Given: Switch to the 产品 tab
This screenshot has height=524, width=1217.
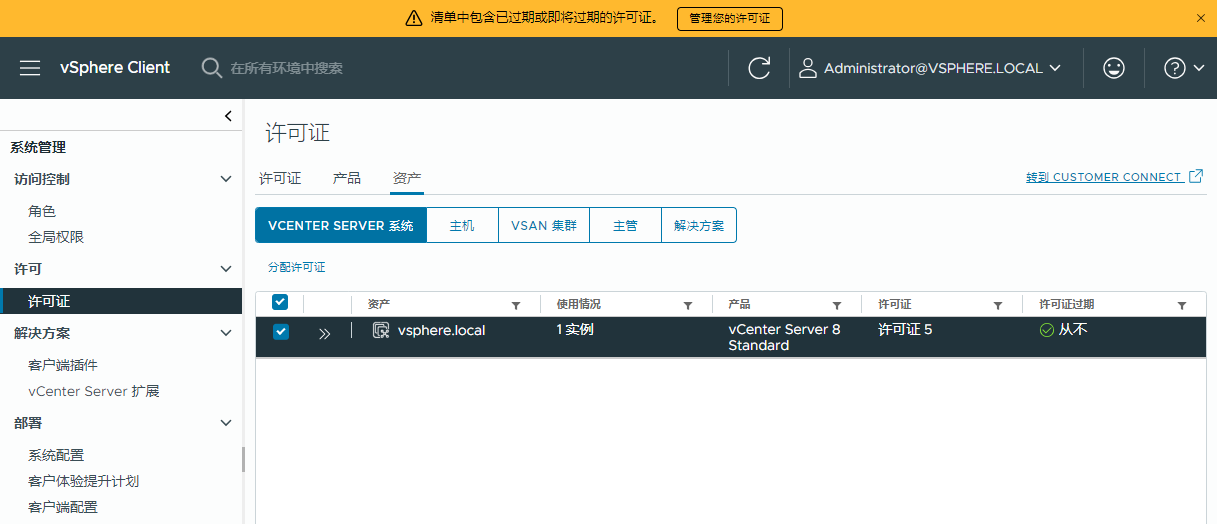Looking at the screenshot, I should coord(347,177).
